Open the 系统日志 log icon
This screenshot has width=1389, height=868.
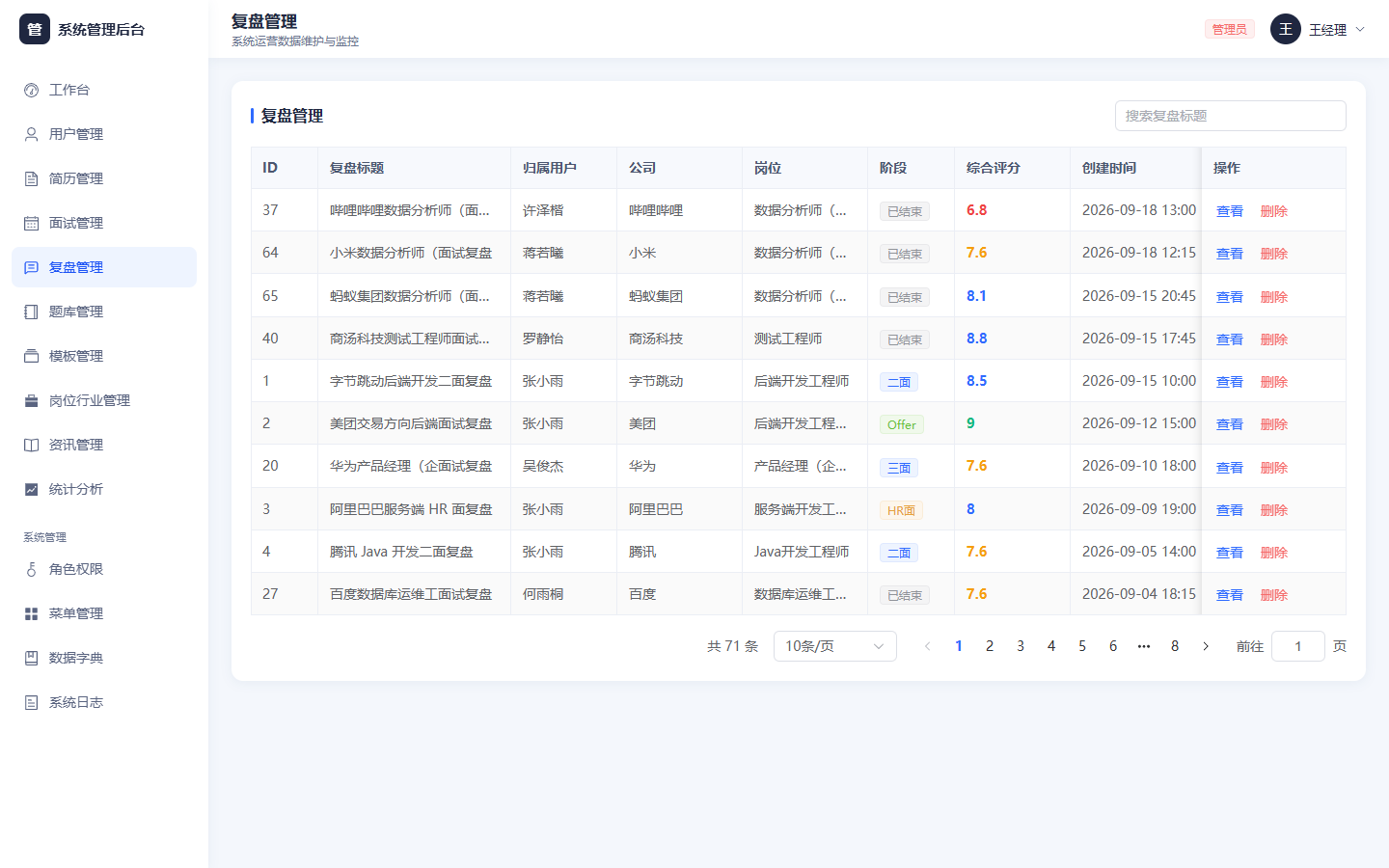coord(31,702)
